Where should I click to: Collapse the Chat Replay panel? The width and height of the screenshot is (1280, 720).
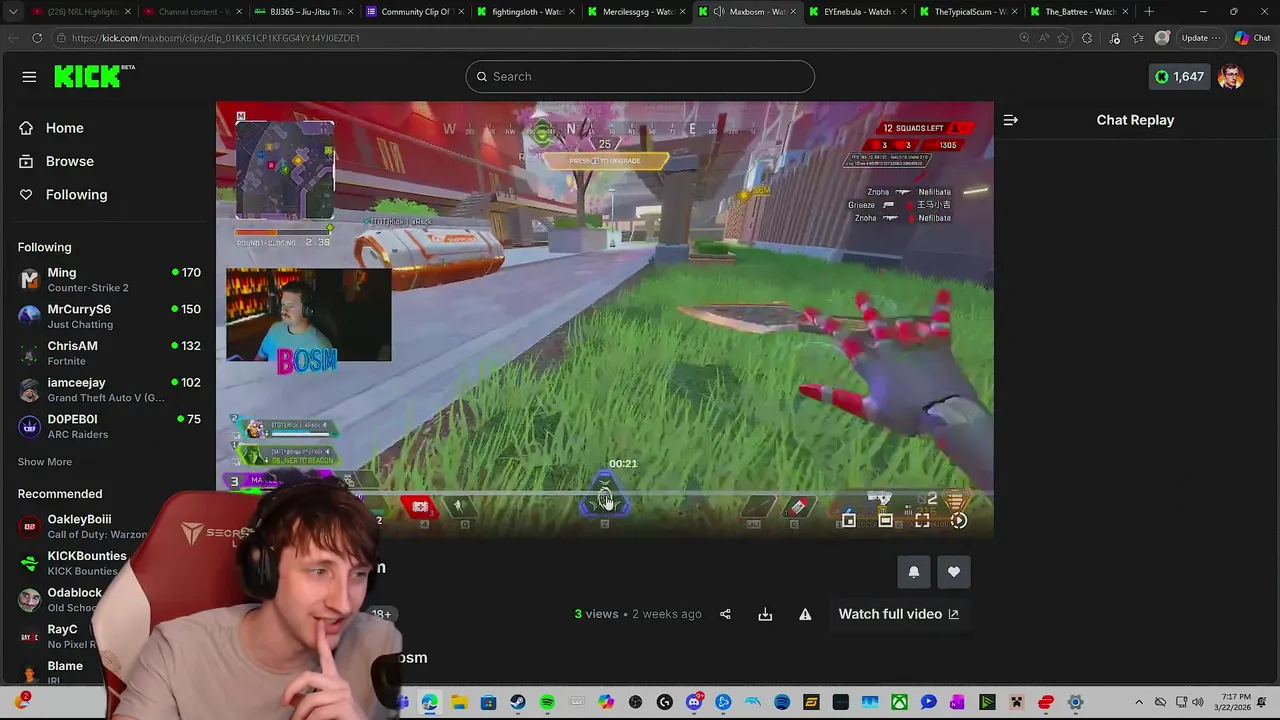1010,120
